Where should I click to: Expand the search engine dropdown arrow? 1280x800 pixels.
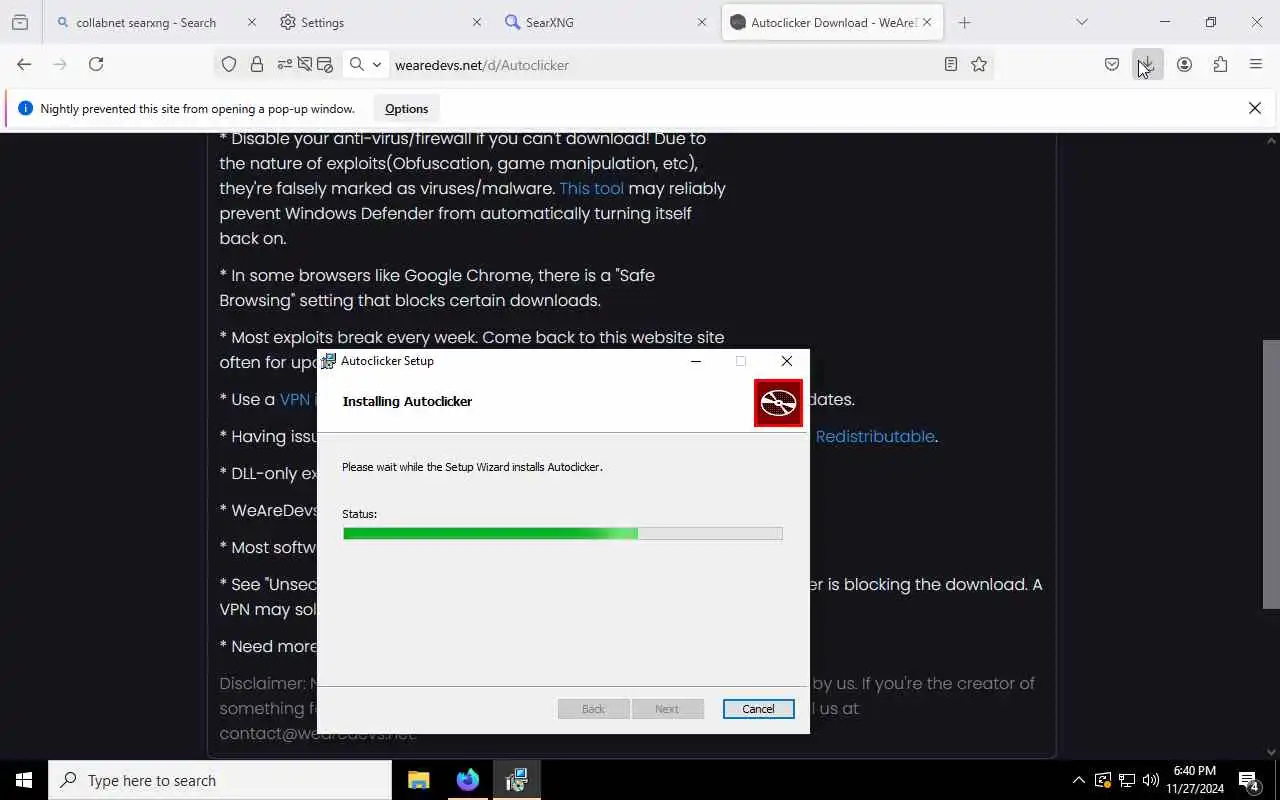[377, 64]
